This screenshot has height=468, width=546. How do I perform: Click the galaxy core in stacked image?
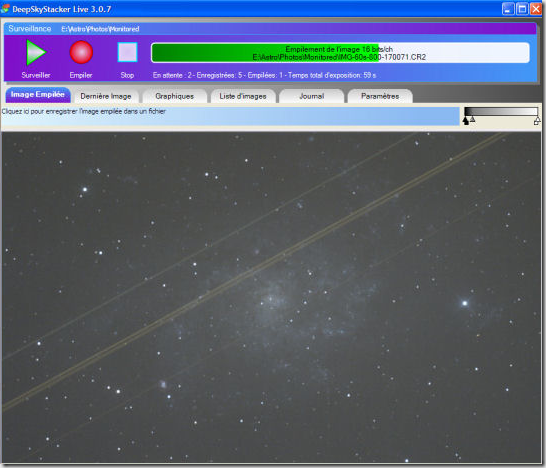(270, 299)
